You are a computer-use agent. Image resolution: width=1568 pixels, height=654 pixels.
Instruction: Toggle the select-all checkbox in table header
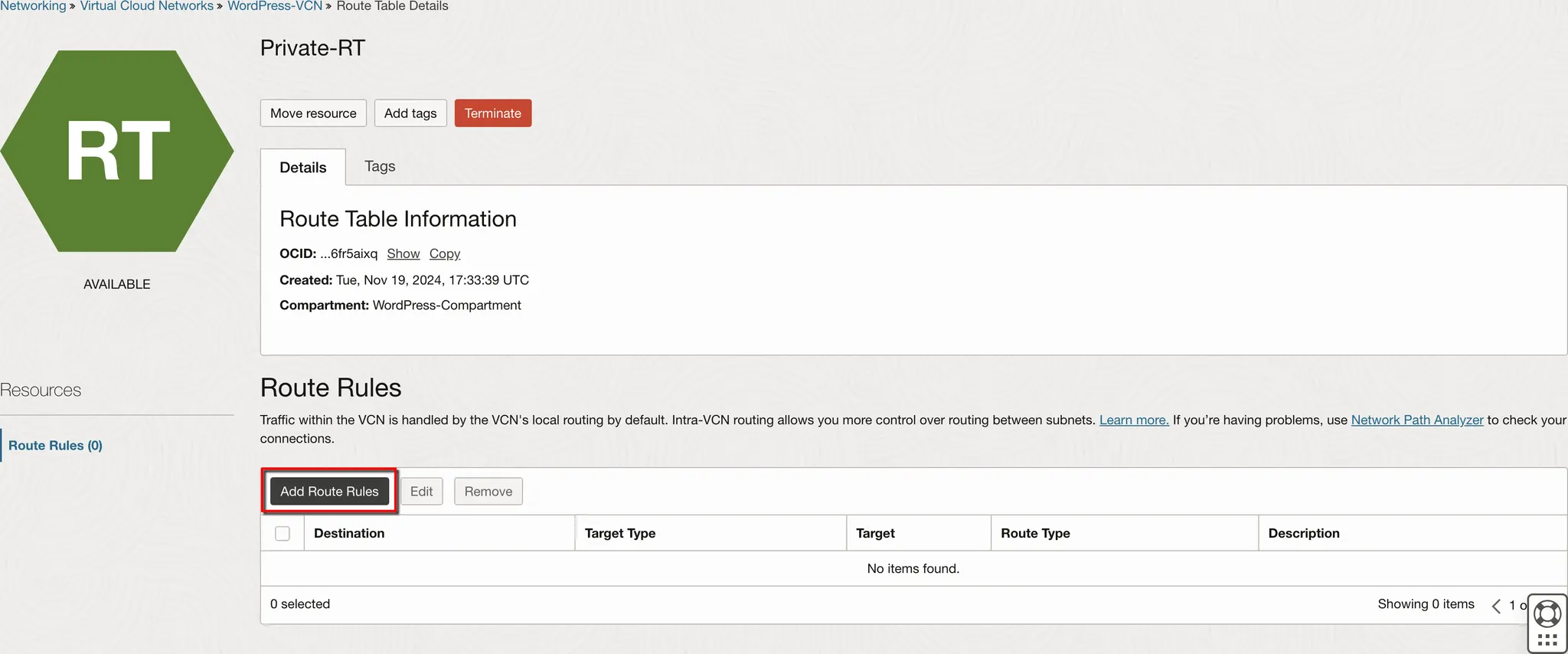[x=283, y=534]
